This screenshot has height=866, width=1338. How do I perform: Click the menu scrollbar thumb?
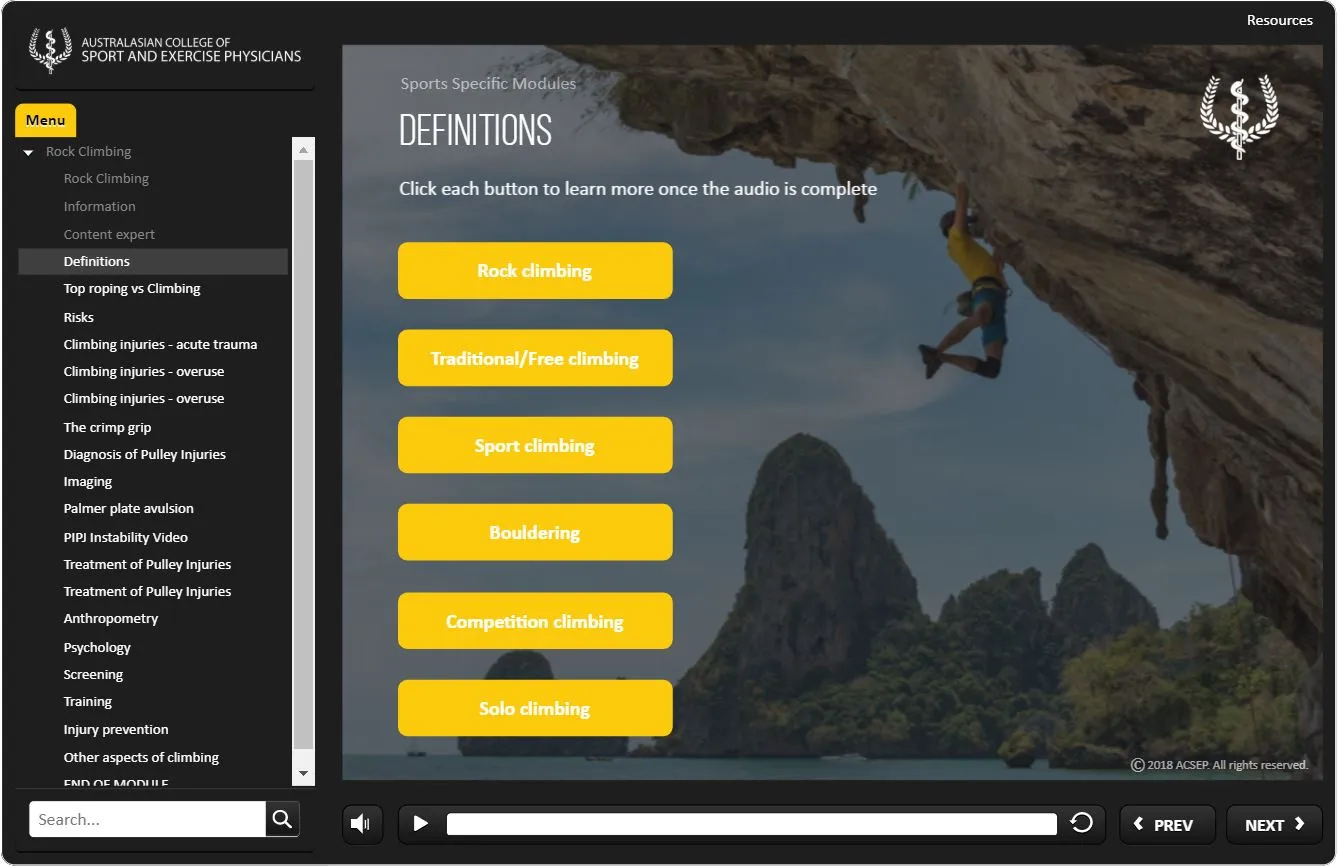[303, 455]
